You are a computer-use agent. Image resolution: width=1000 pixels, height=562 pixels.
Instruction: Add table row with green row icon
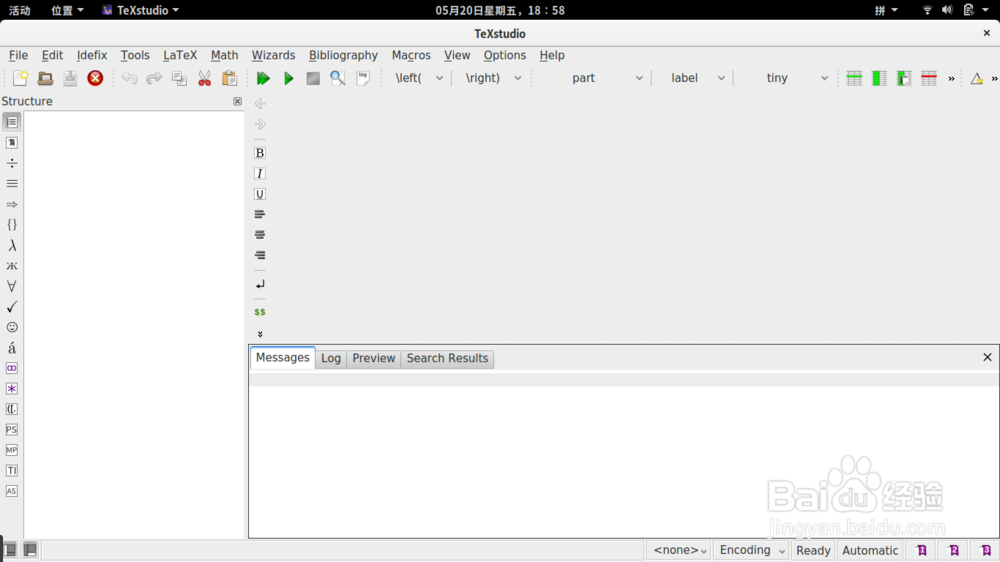point(854,78)
